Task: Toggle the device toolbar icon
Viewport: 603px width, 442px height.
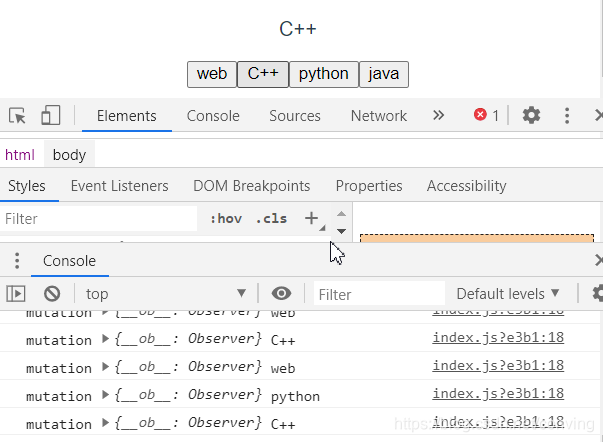Action: click(x=50, y=116)
